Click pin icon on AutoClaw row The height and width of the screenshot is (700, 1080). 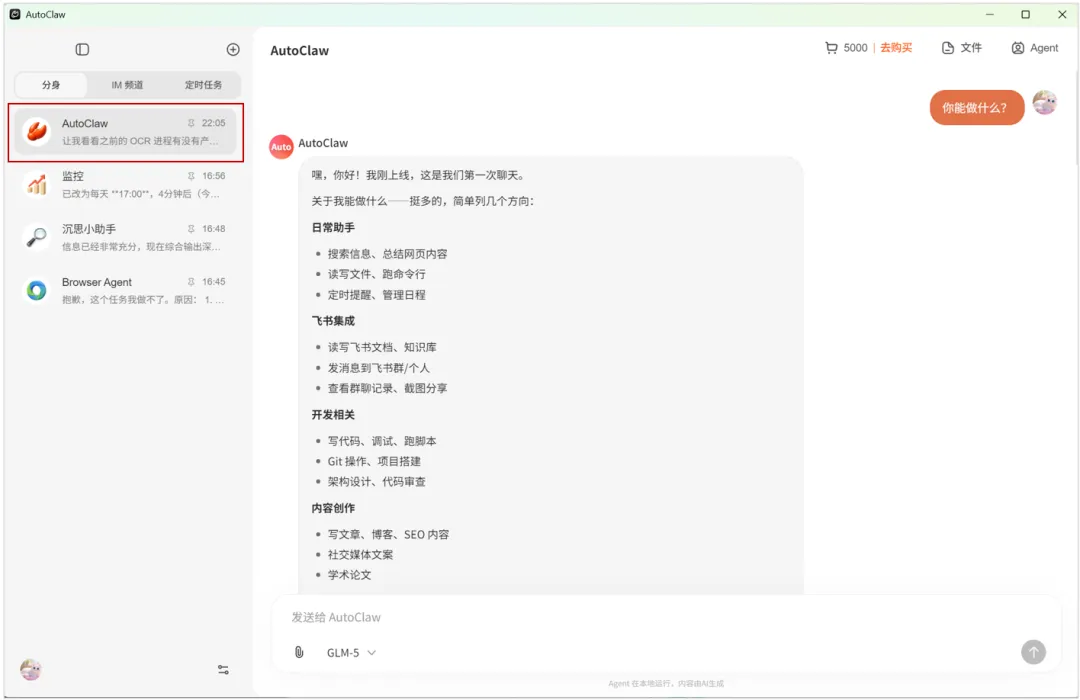coord(191,123)
